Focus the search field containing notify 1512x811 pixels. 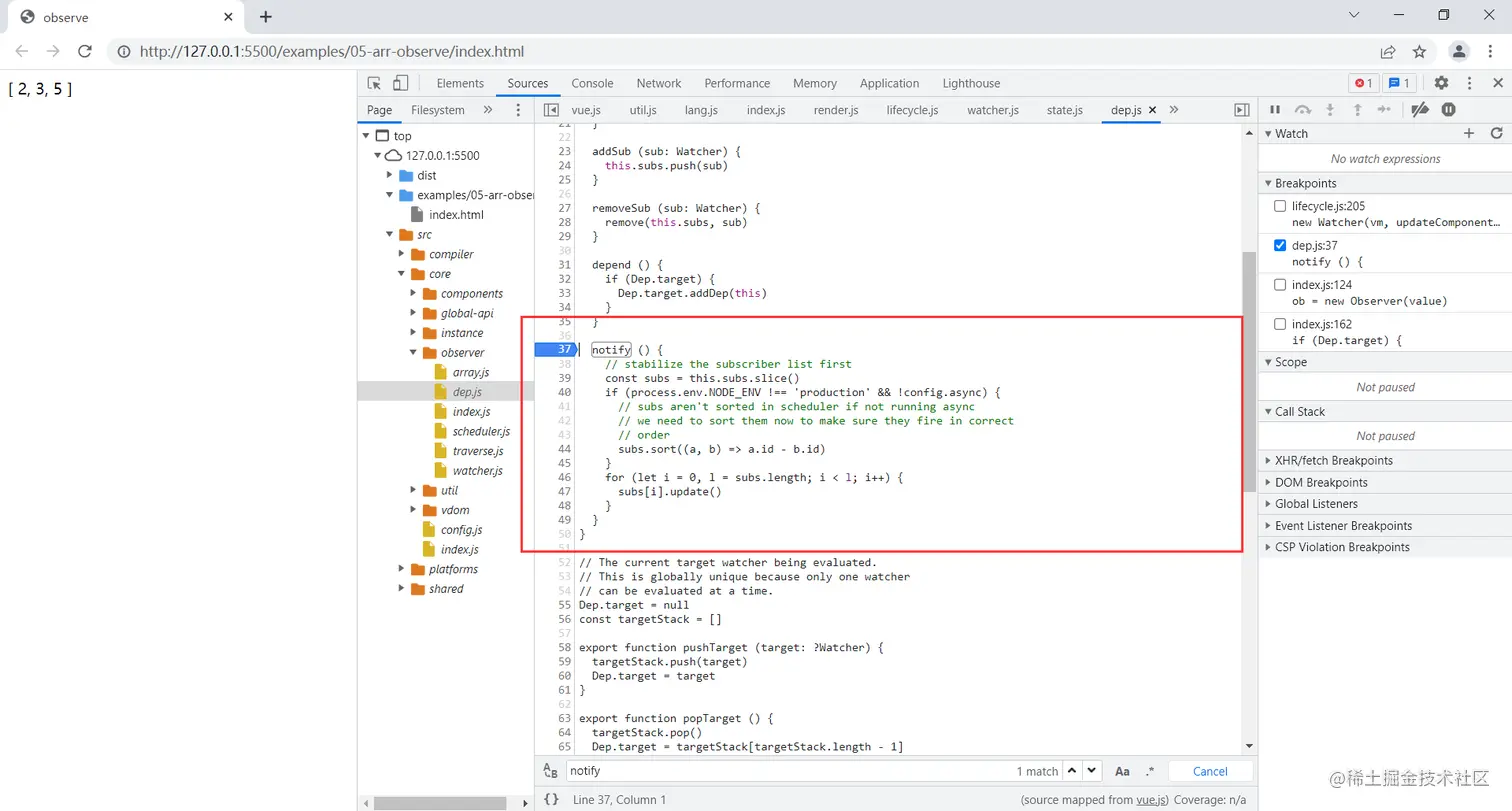coord(788,771)
